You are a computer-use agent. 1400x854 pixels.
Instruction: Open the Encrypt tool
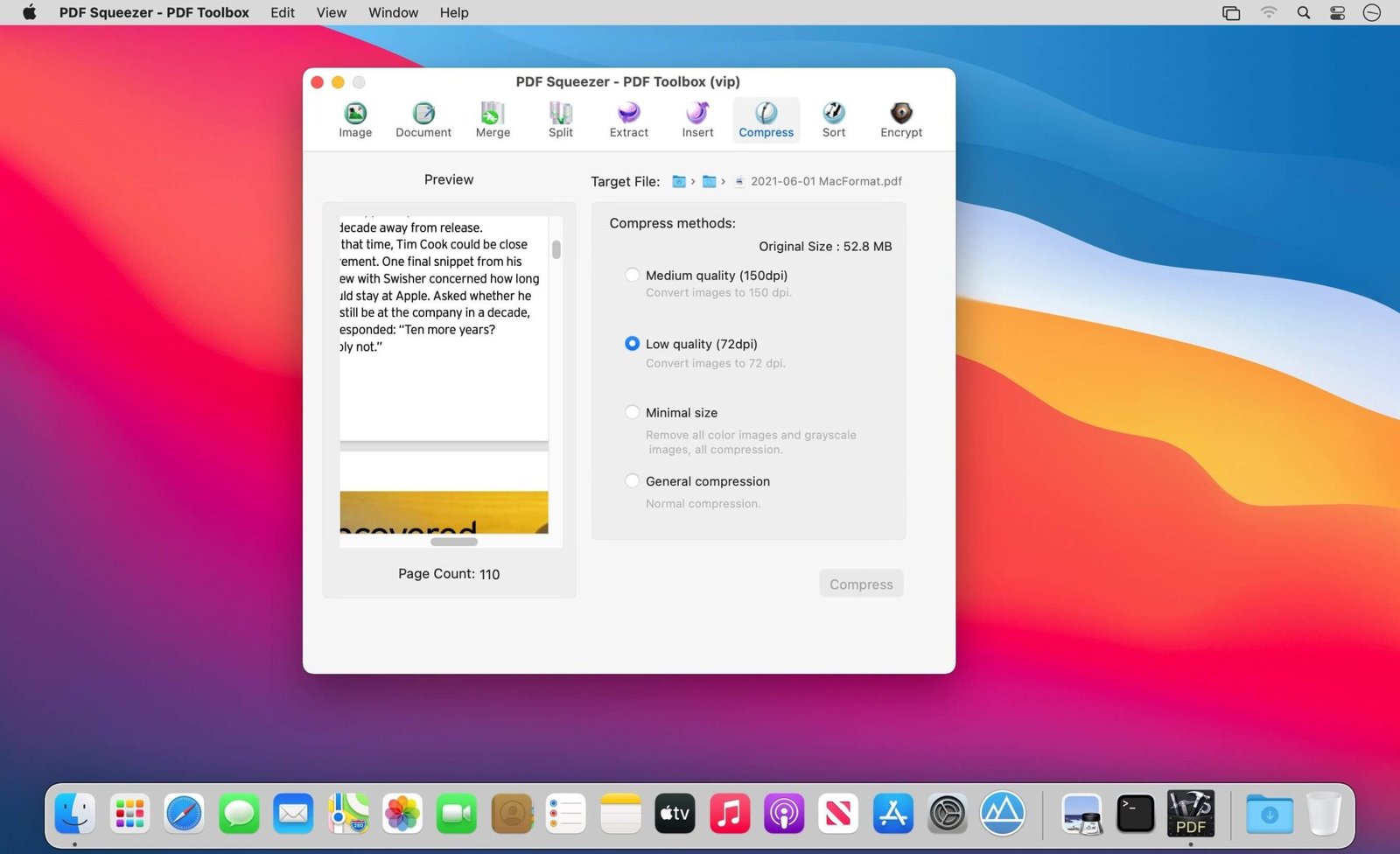tap(900, 120)
